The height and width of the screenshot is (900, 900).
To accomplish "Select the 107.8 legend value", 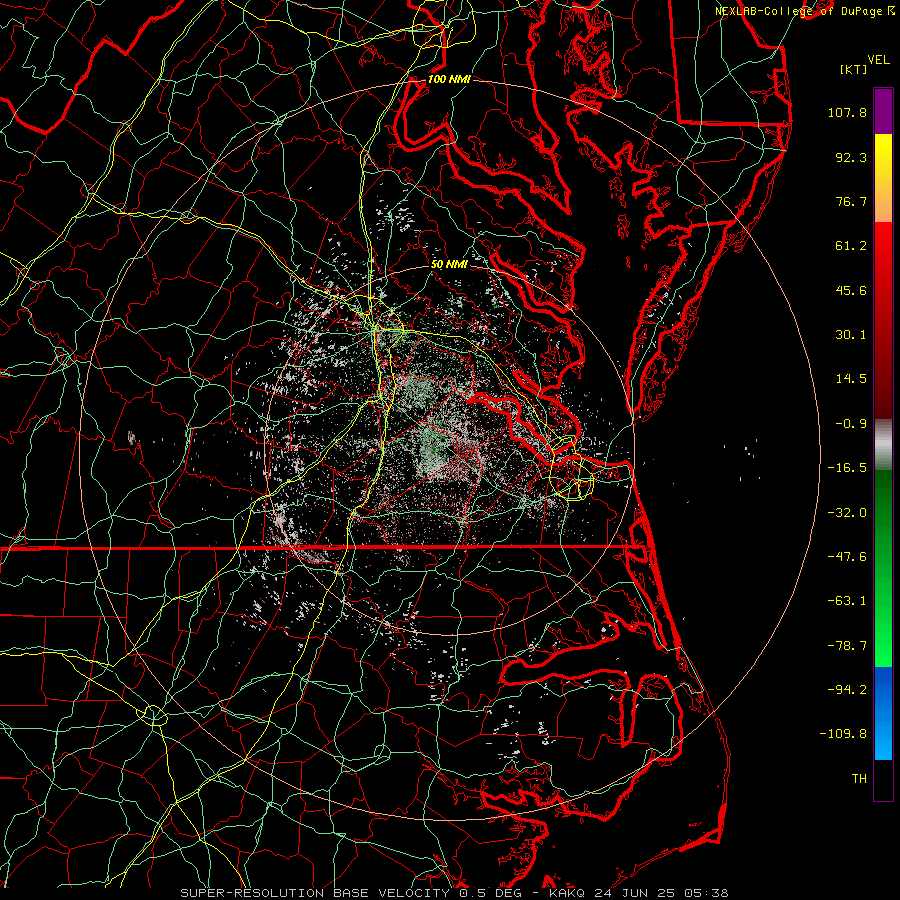I will (847, 112).
